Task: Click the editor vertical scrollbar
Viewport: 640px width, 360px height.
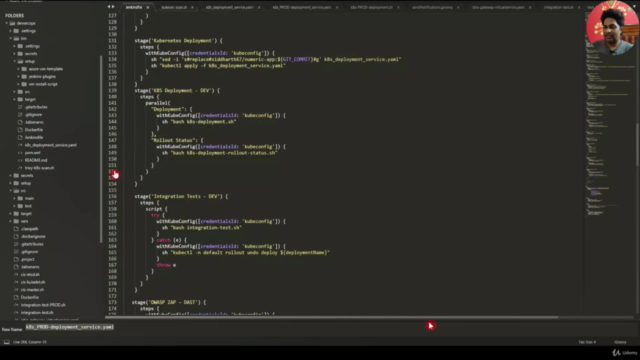Action: pyautogui.click(x=637, y=144)
